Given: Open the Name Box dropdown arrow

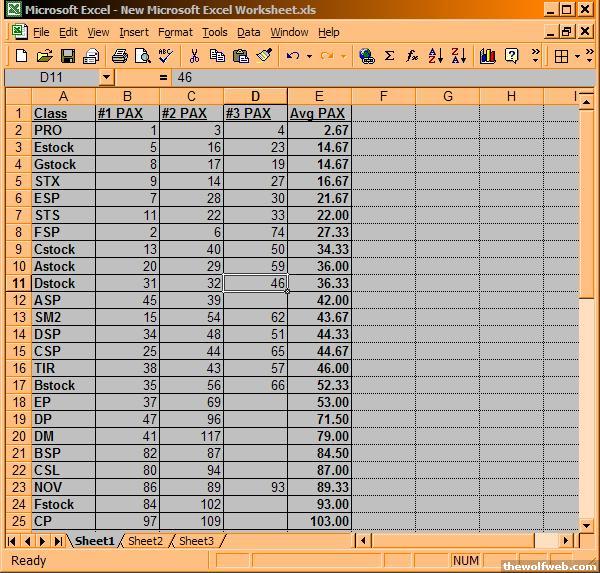Looking at the screenshot, I should [107, 77].
